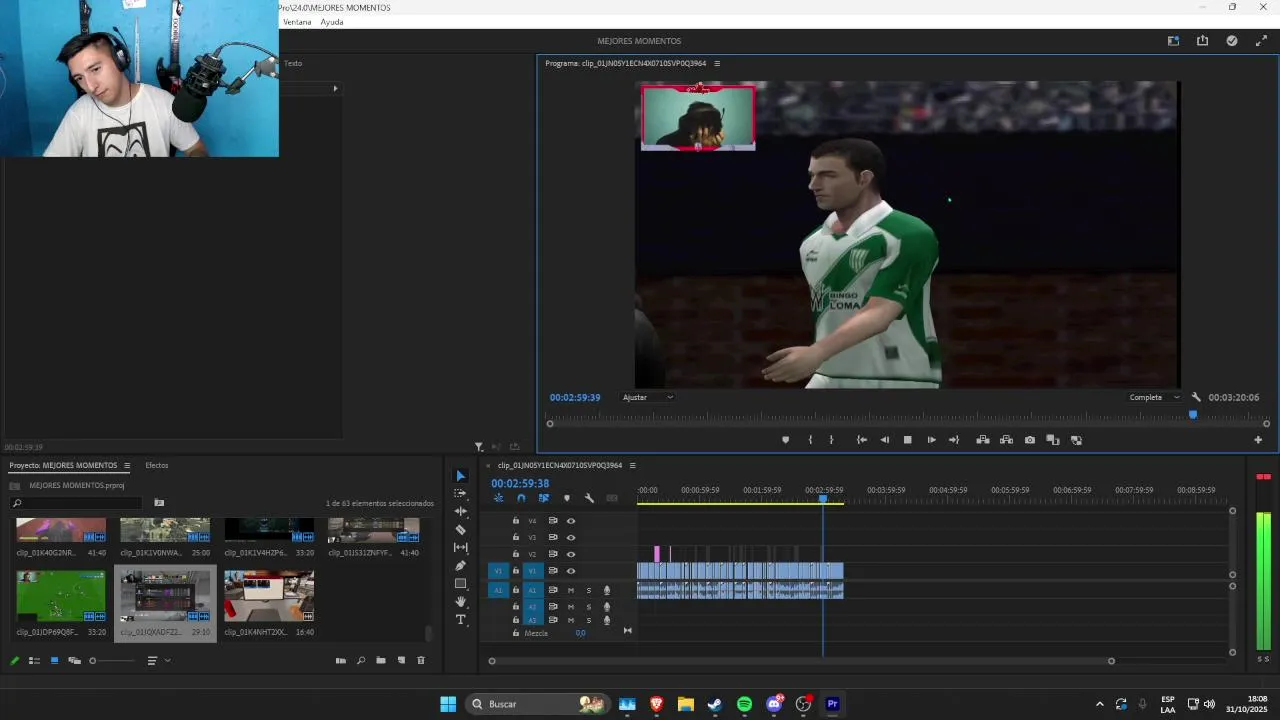Open the Ayuda menu
Screen dimensions: 1280x720
tap(332, 22)
